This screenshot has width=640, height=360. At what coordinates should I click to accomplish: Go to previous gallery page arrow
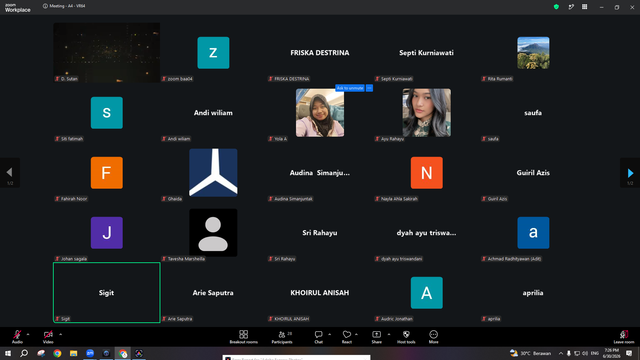click(10, 173)
